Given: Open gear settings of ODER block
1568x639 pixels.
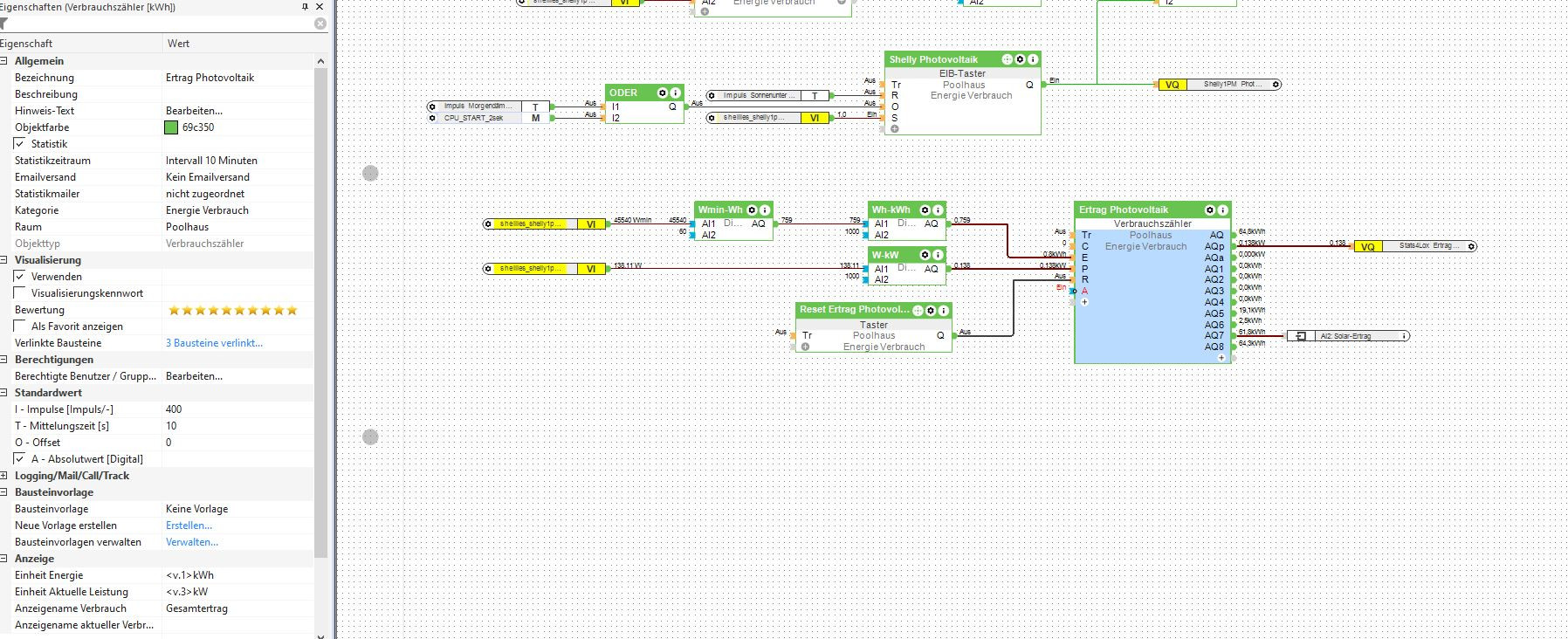Looking at the screenshot, I should click(662, 93).
